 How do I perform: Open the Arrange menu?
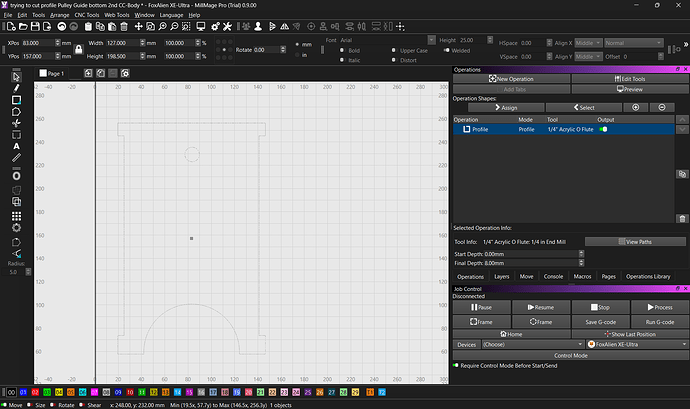coord(59,15)
